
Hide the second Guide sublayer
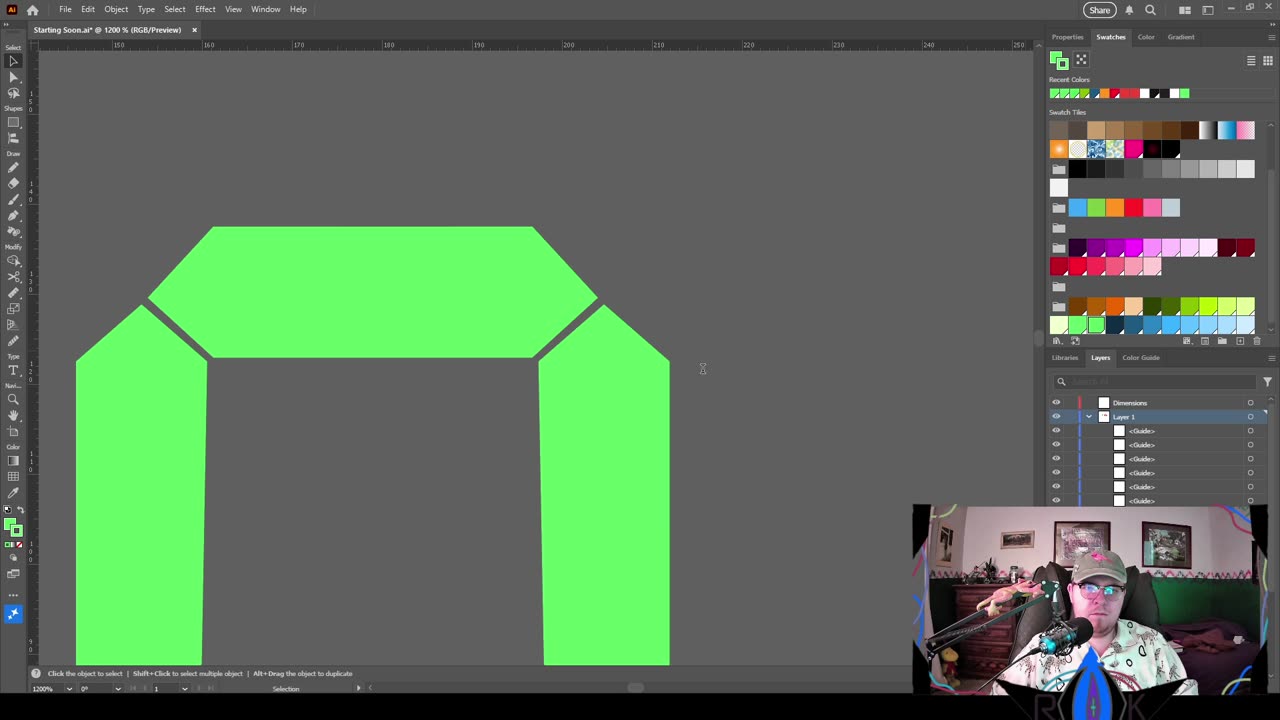click(1056, 445)
